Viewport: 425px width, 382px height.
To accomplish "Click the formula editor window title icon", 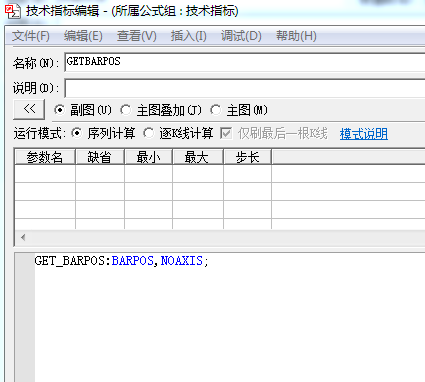I will pyautogui.click(x=13, y=11).
